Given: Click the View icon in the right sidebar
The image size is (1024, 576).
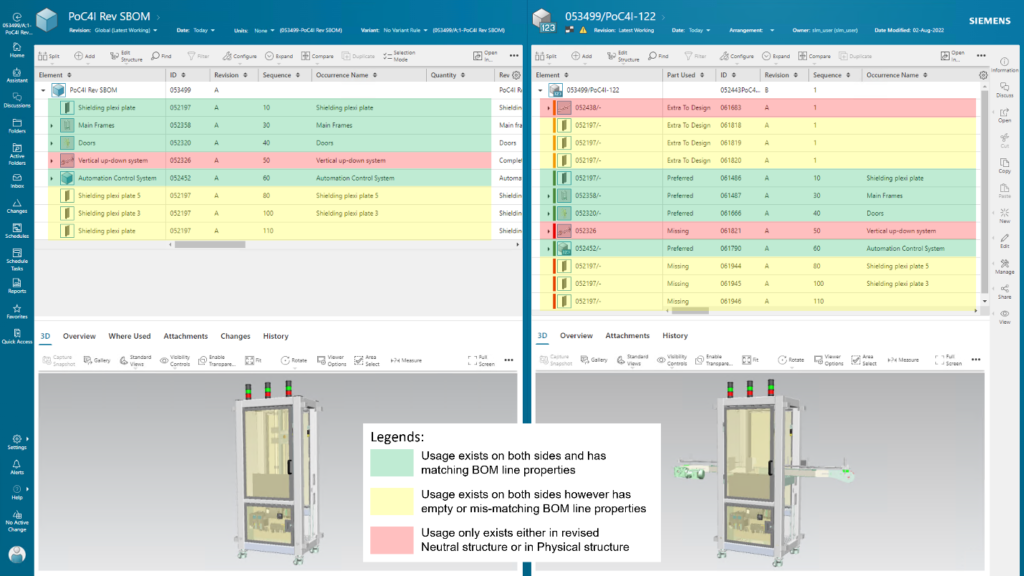Looking at the screenshot, I should coord(1004,317).
